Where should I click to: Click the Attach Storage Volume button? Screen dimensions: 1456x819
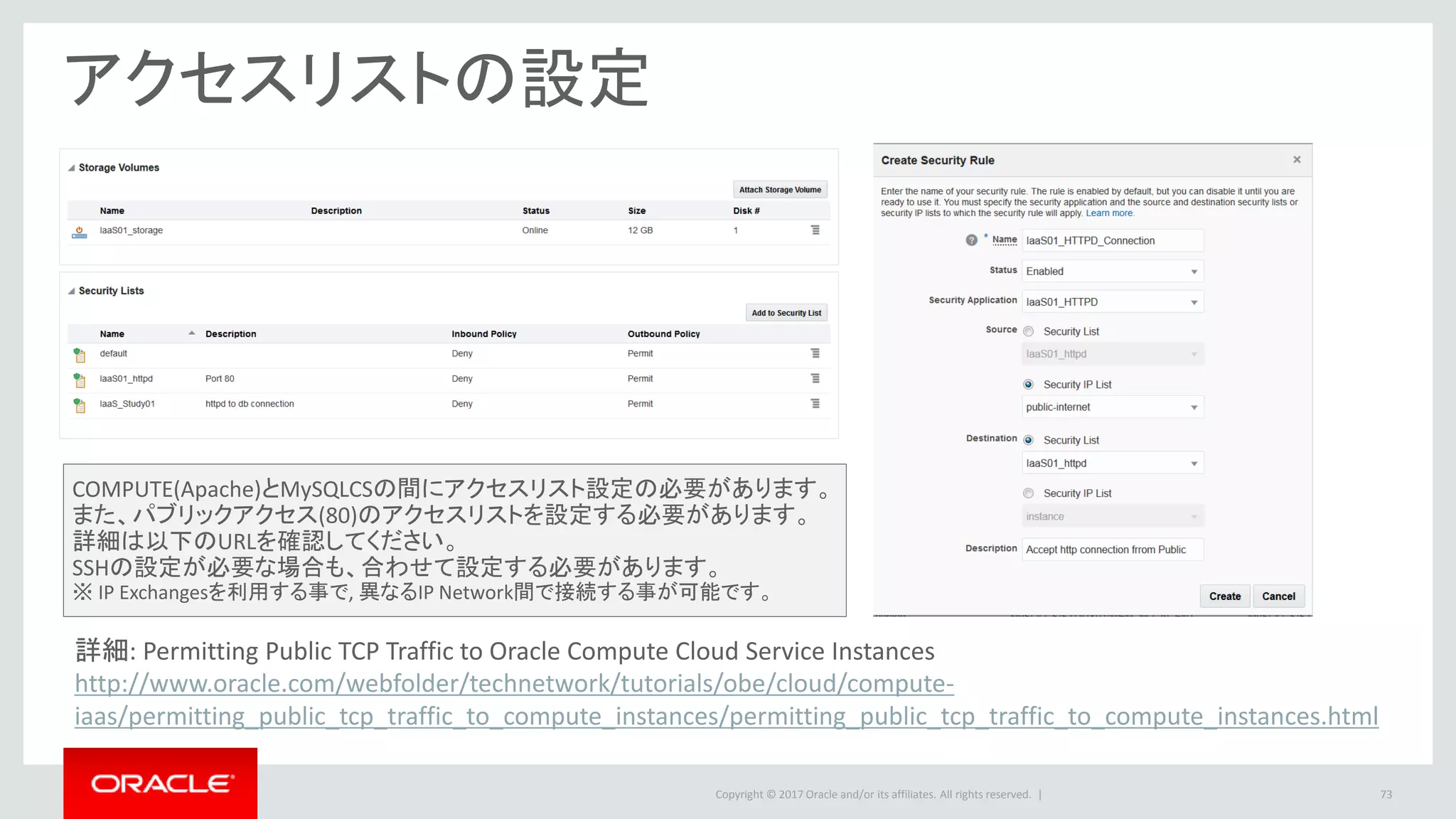pos(780,190)
